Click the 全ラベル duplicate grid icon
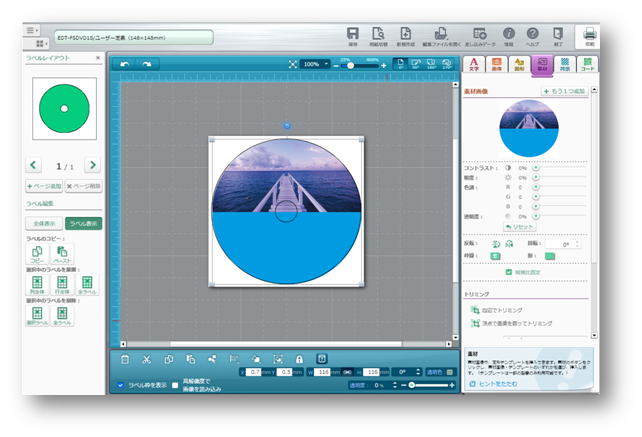Image resolution: width=642 pixels, height=437 pixels. coord(87,285)
